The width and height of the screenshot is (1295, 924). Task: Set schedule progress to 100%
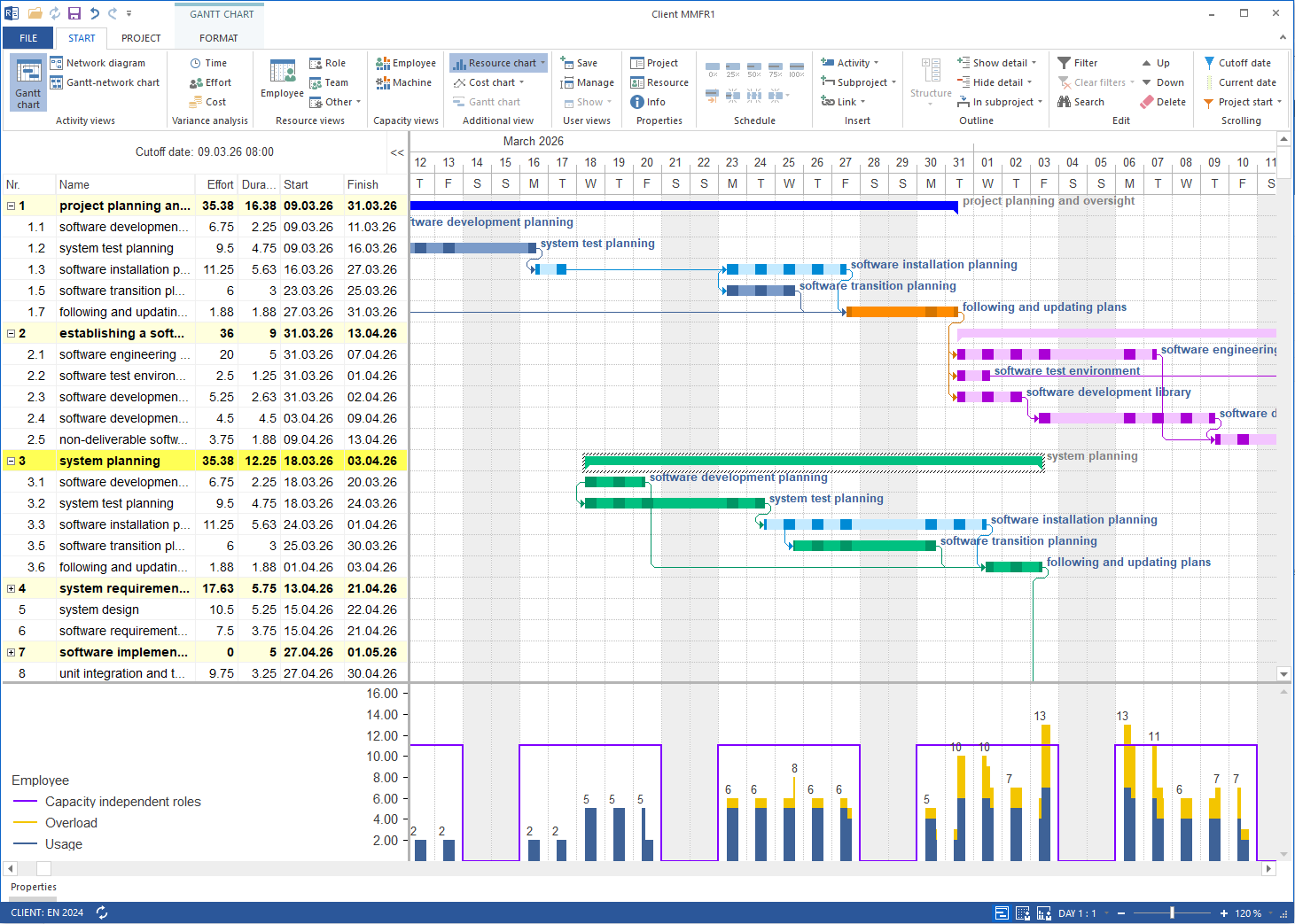pos(797,69)
